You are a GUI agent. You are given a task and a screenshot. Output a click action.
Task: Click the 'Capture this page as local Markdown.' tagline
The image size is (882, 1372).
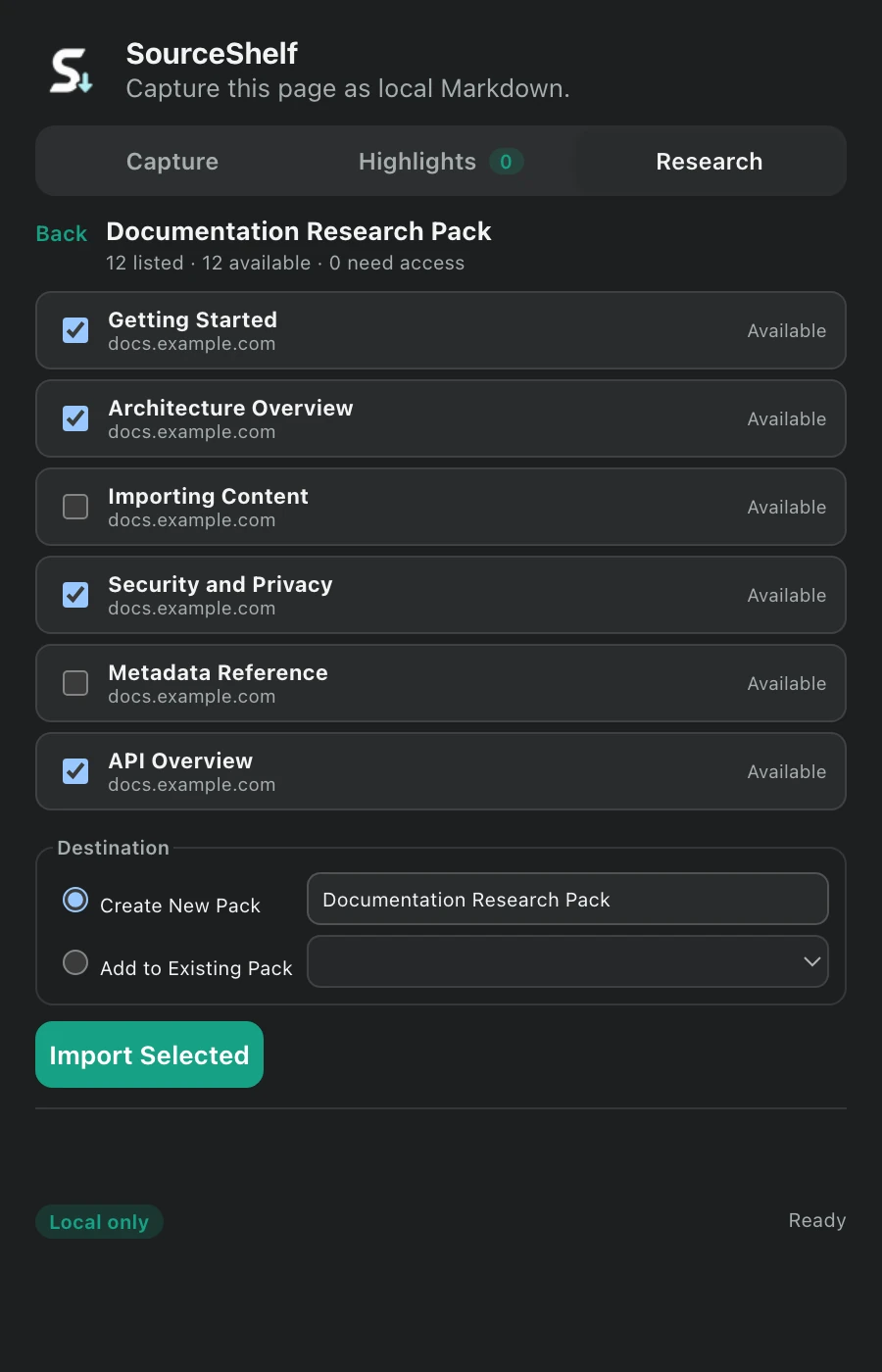[348, 88]
